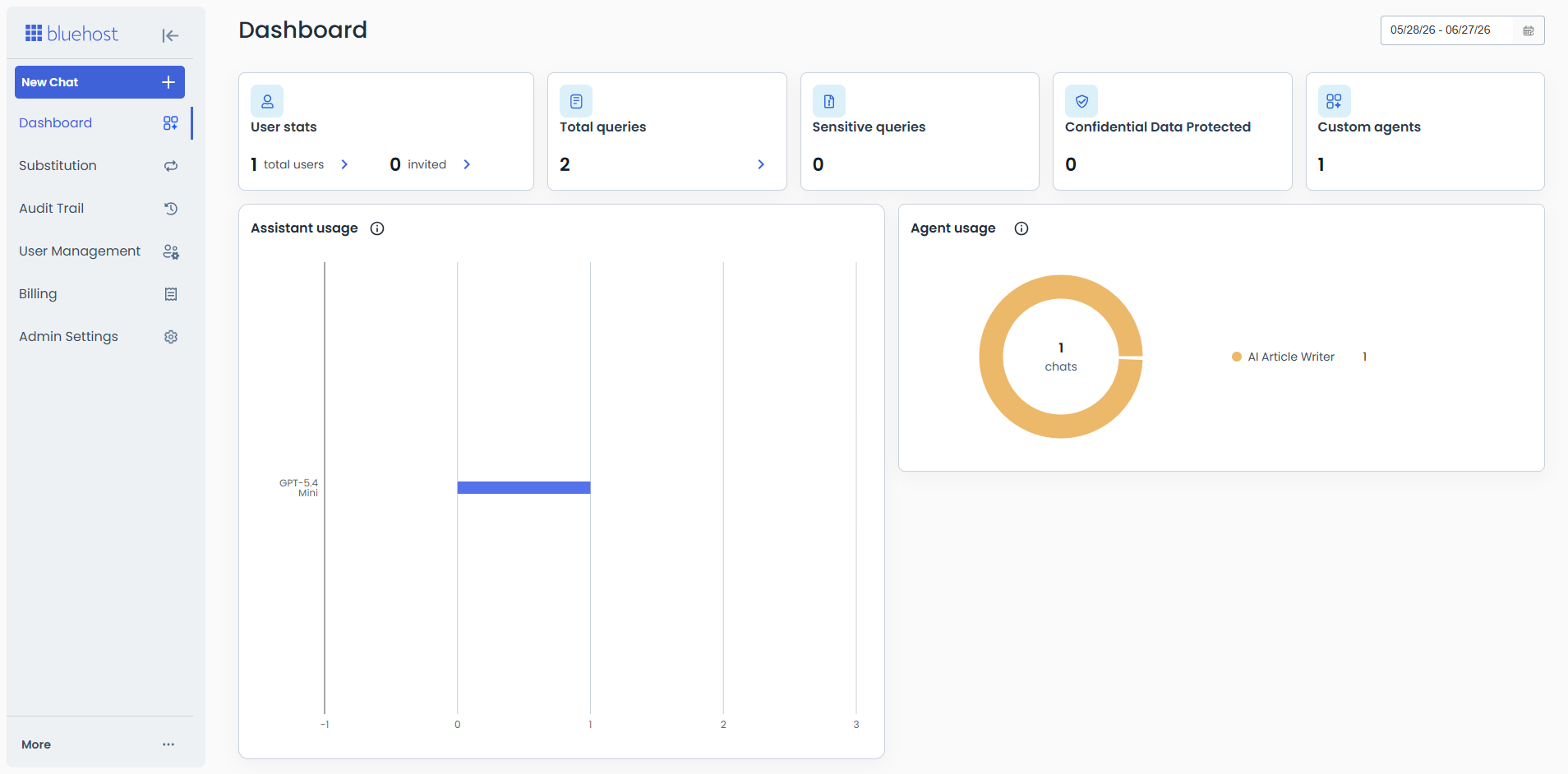The width and height of the screenshot is (1568, 774).
Task: Click the bluehost brand text
Action: (82, 34)
